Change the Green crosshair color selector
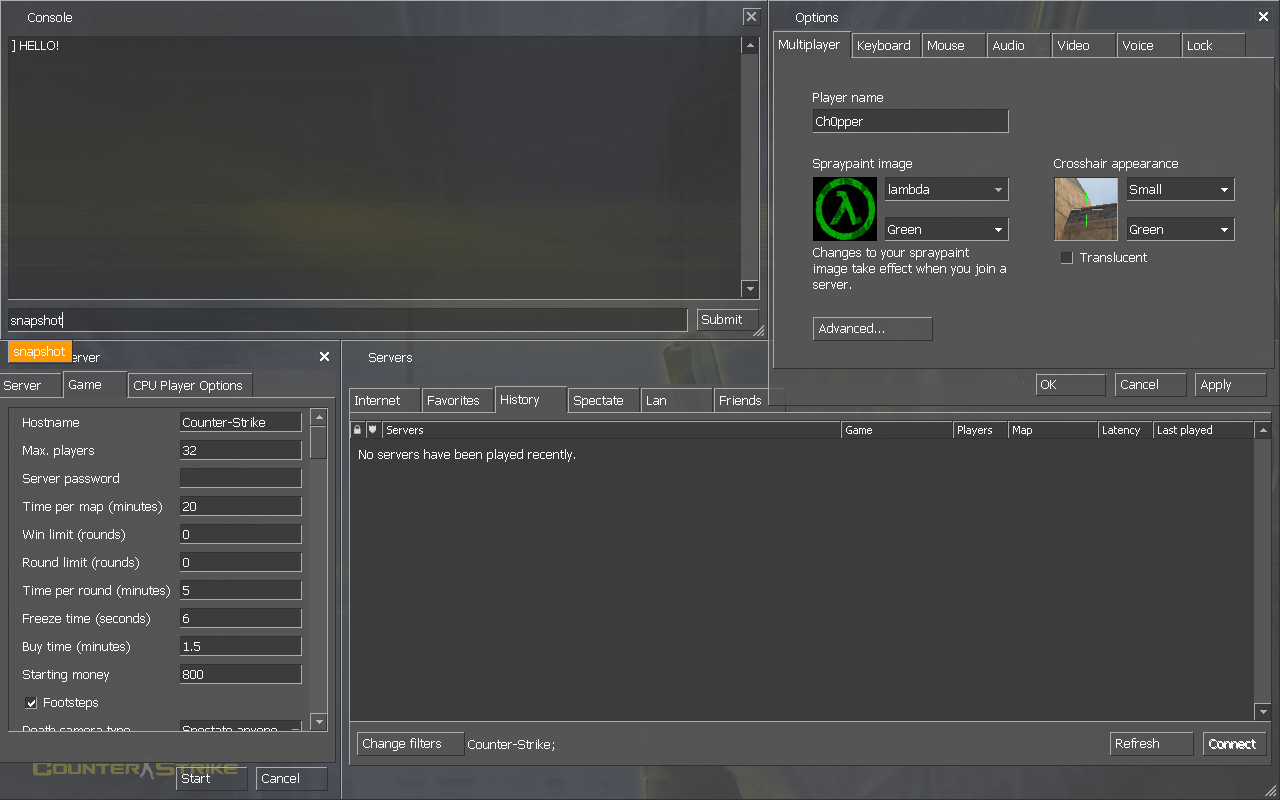The height and width of the screenshot is (800, 1280). (1180, 229)
